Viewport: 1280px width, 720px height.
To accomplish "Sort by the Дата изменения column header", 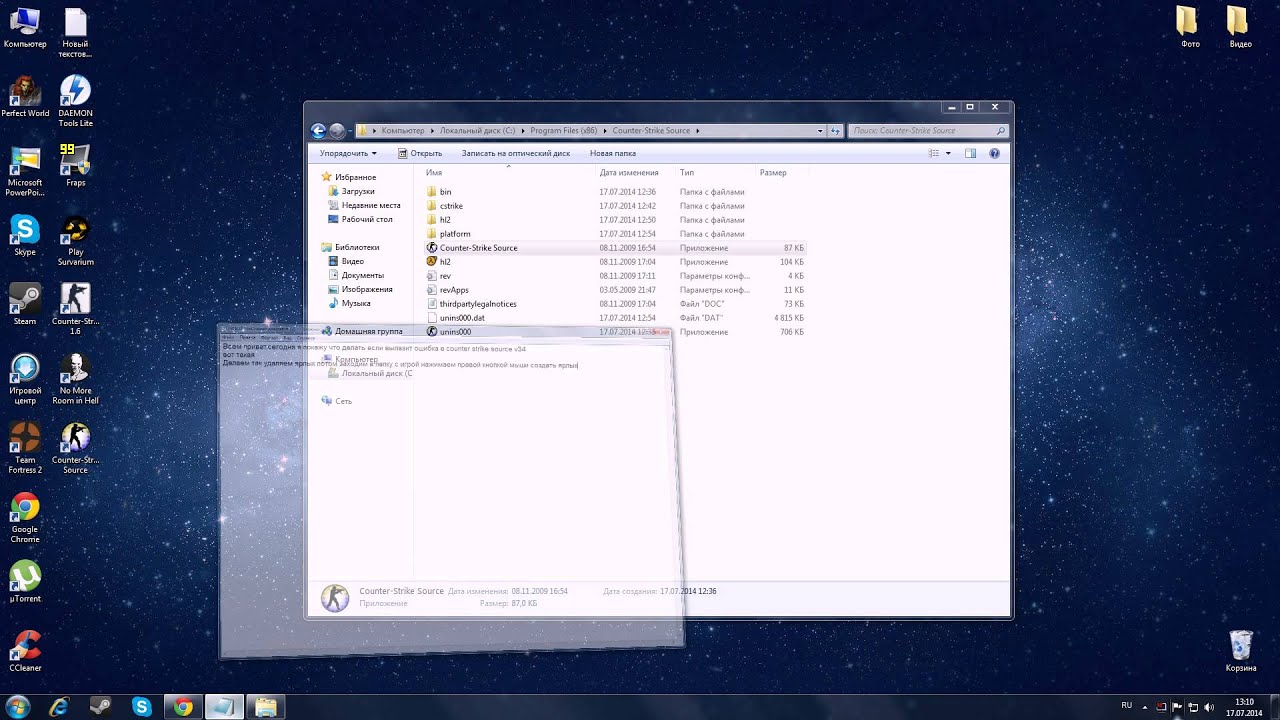I will (636, 172).
